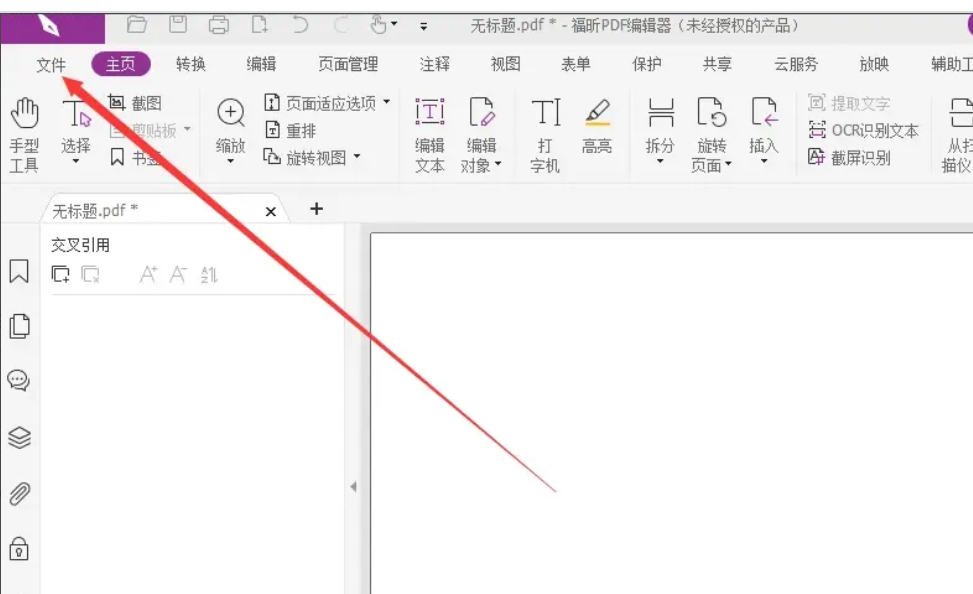Expand the 选择 tool dropdown arrow

[76, 161]
